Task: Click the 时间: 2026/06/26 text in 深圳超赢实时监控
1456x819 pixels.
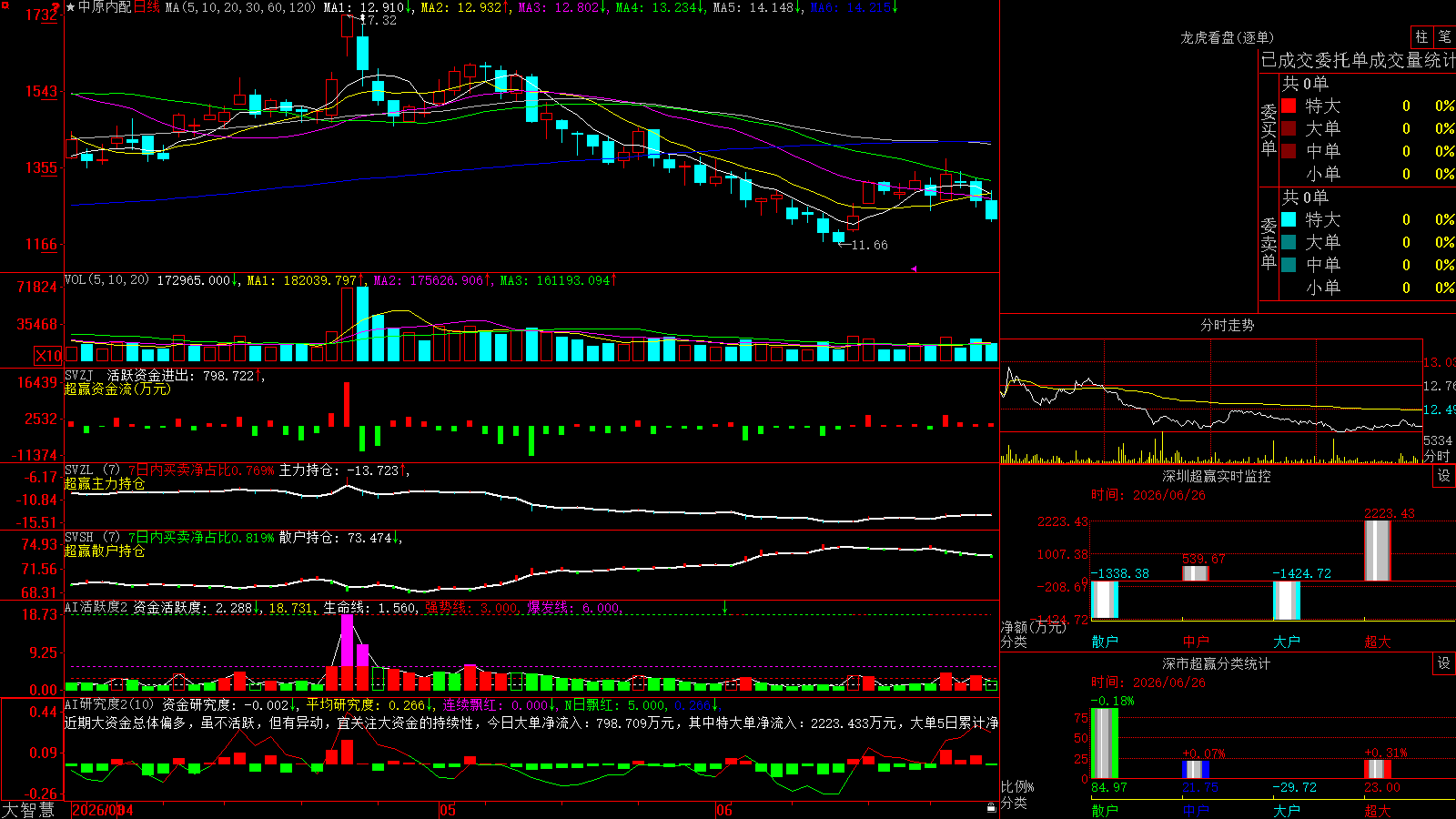Action: coord(1148,495)
